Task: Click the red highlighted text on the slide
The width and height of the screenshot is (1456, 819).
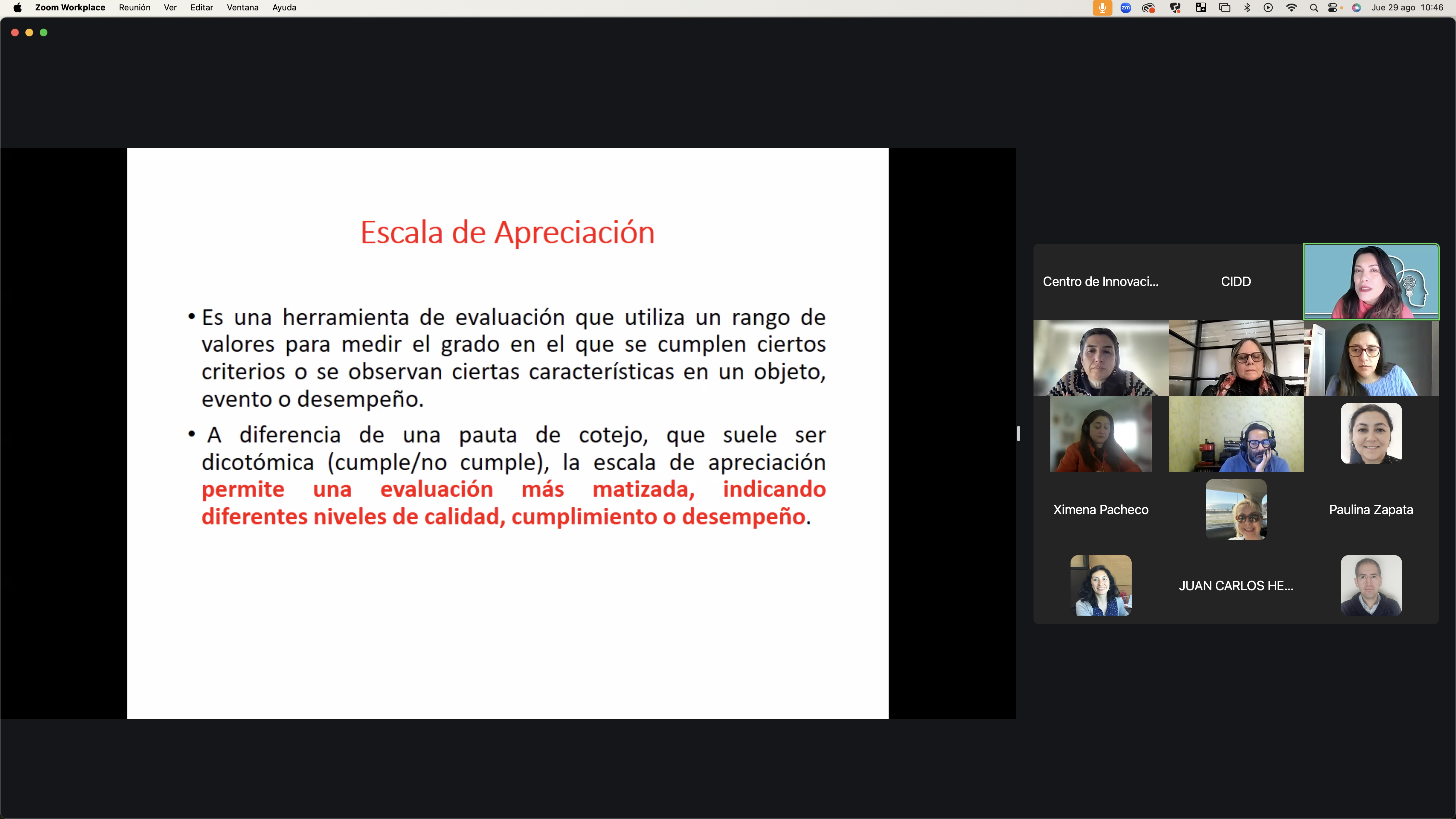Action: click(x=514, y=503)
